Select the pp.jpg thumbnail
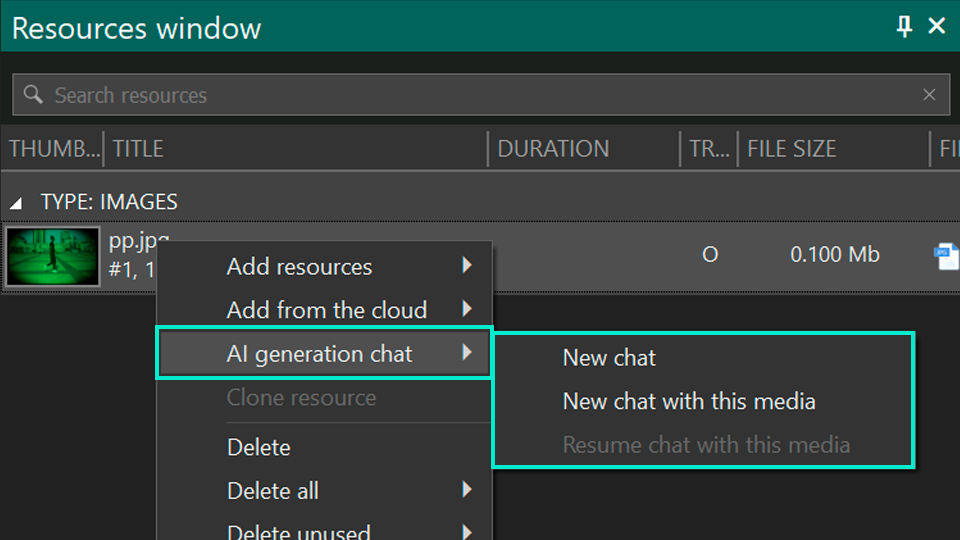960x540 pixels. point(53,257)
